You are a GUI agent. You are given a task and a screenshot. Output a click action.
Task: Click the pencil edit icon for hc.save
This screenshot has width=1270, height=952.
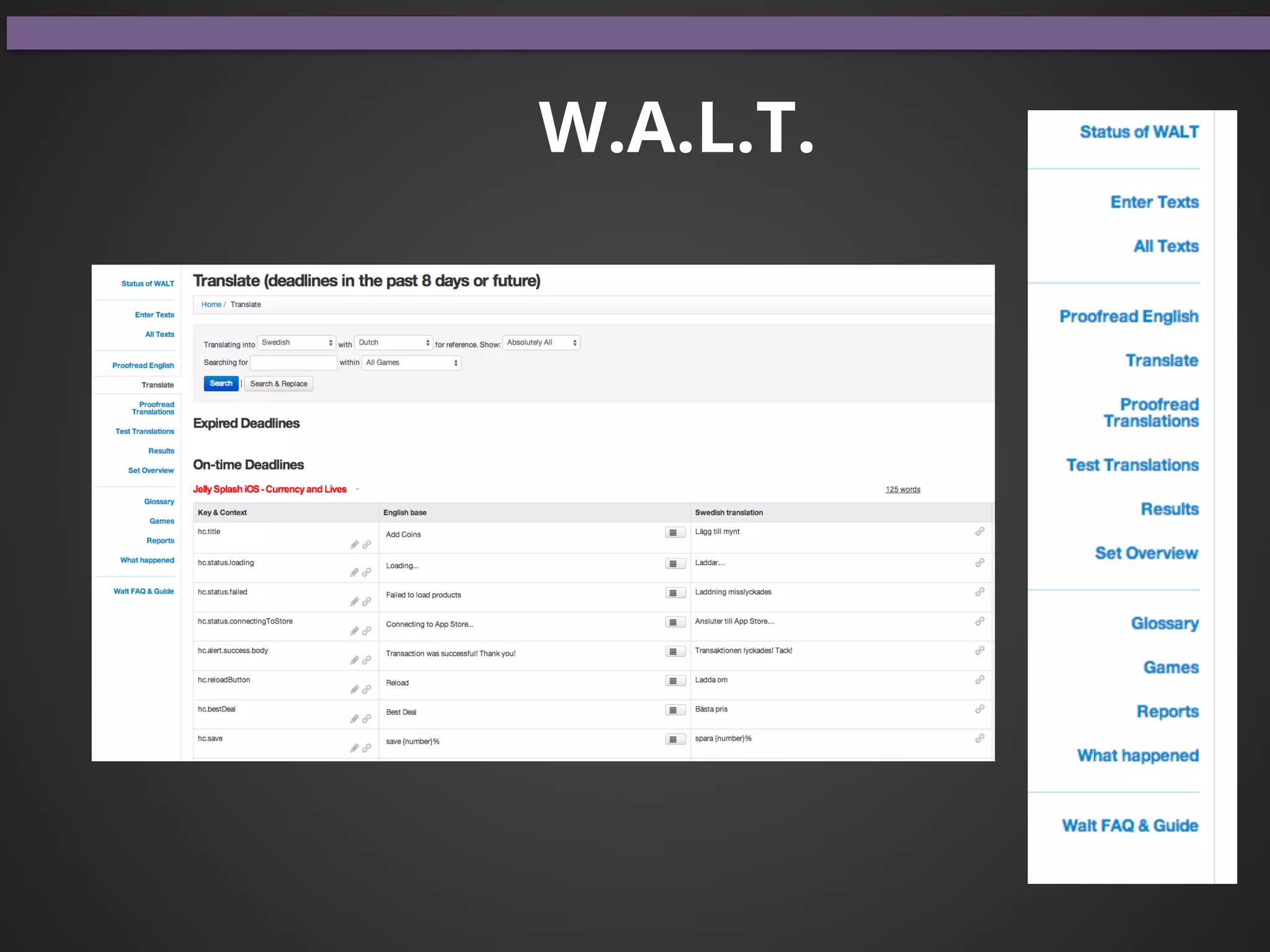pos(354,748)
